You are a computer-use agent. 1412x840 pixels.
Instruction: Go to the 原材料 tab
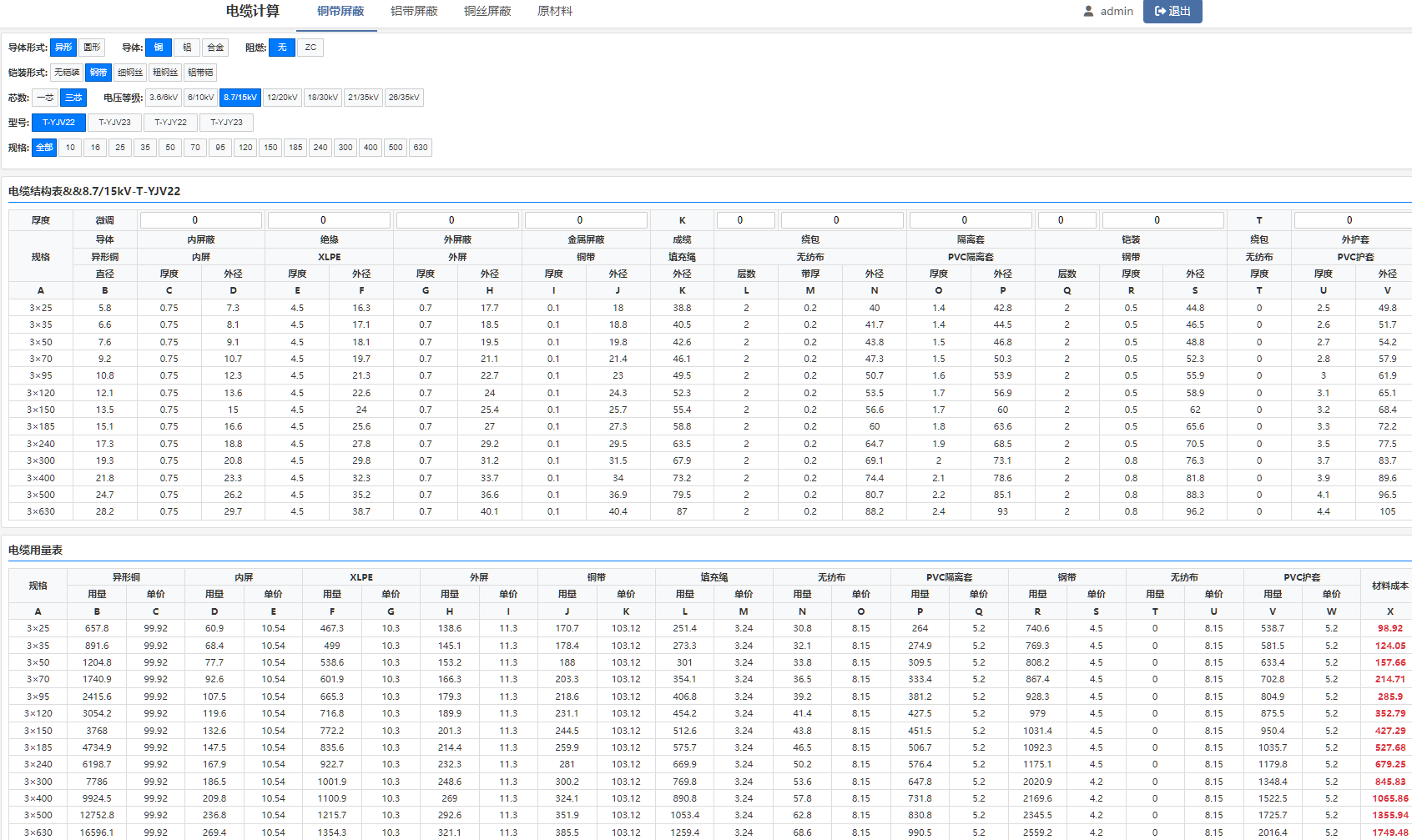pyautogui.click(x=555, y=12)
